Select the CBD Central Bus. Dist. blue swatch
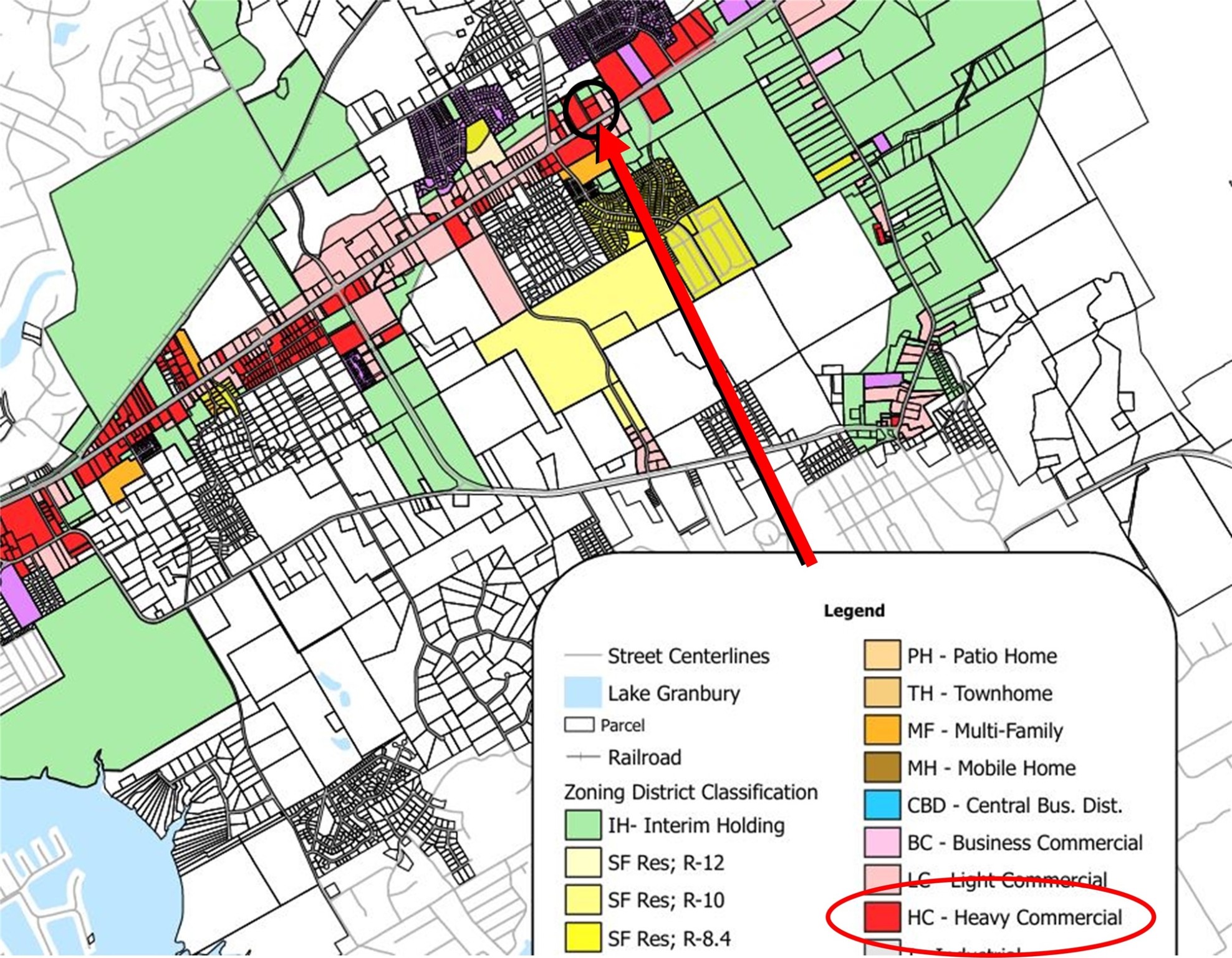 point(882,805)
